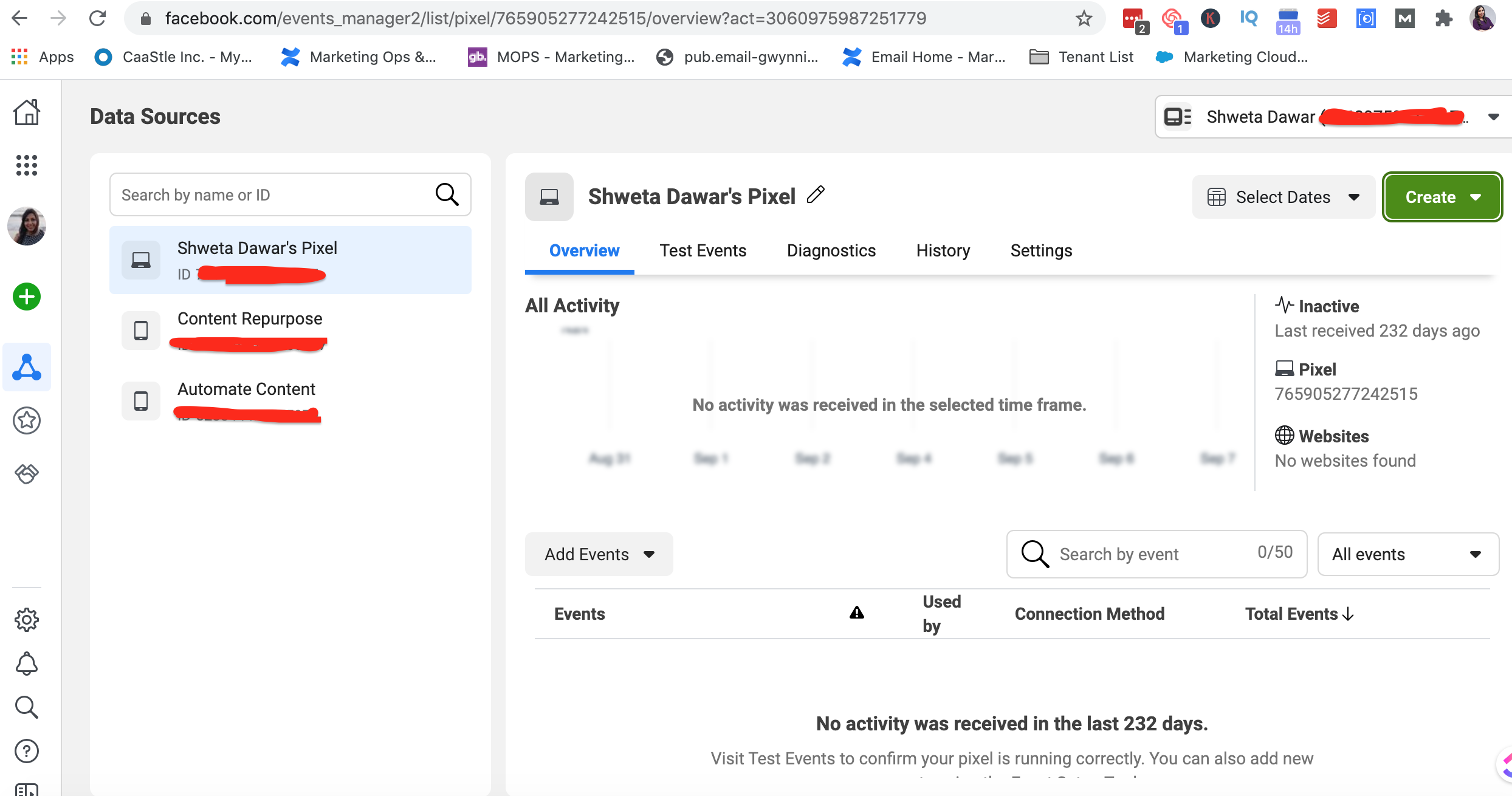The width and height of the screenshot is (1512, 796).
Task: Click the Todoist extension icon
Action: [x=1327, y=19]
